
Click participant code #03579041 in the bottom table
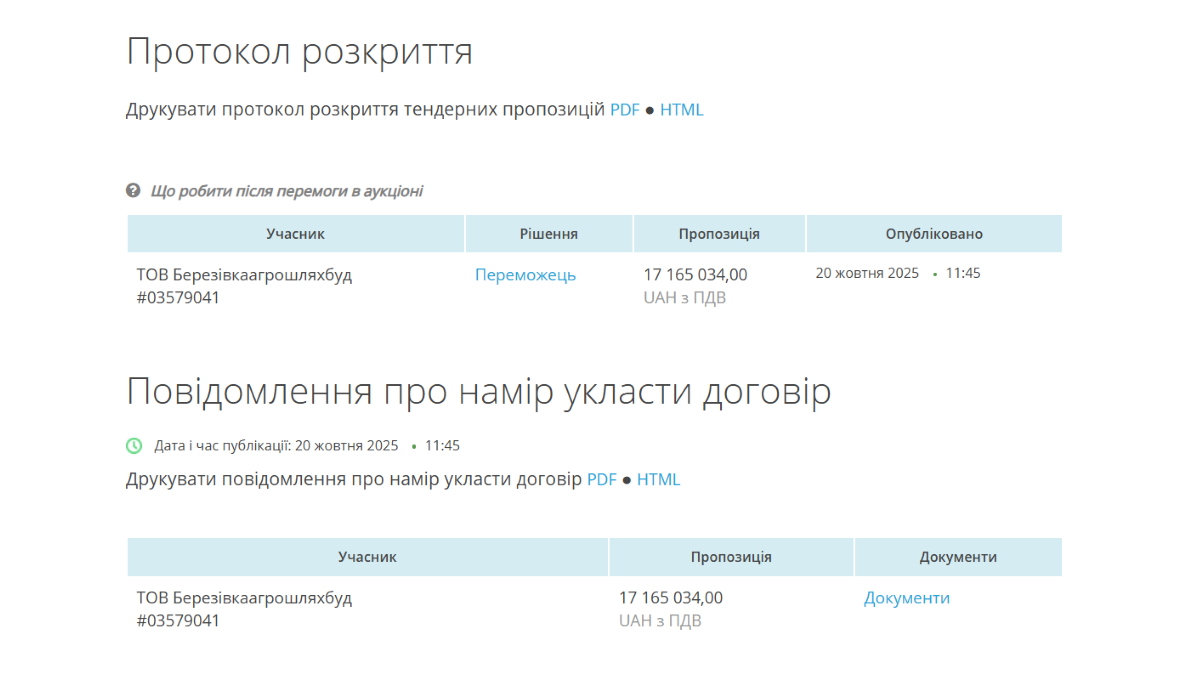click(x=178, y=621)
